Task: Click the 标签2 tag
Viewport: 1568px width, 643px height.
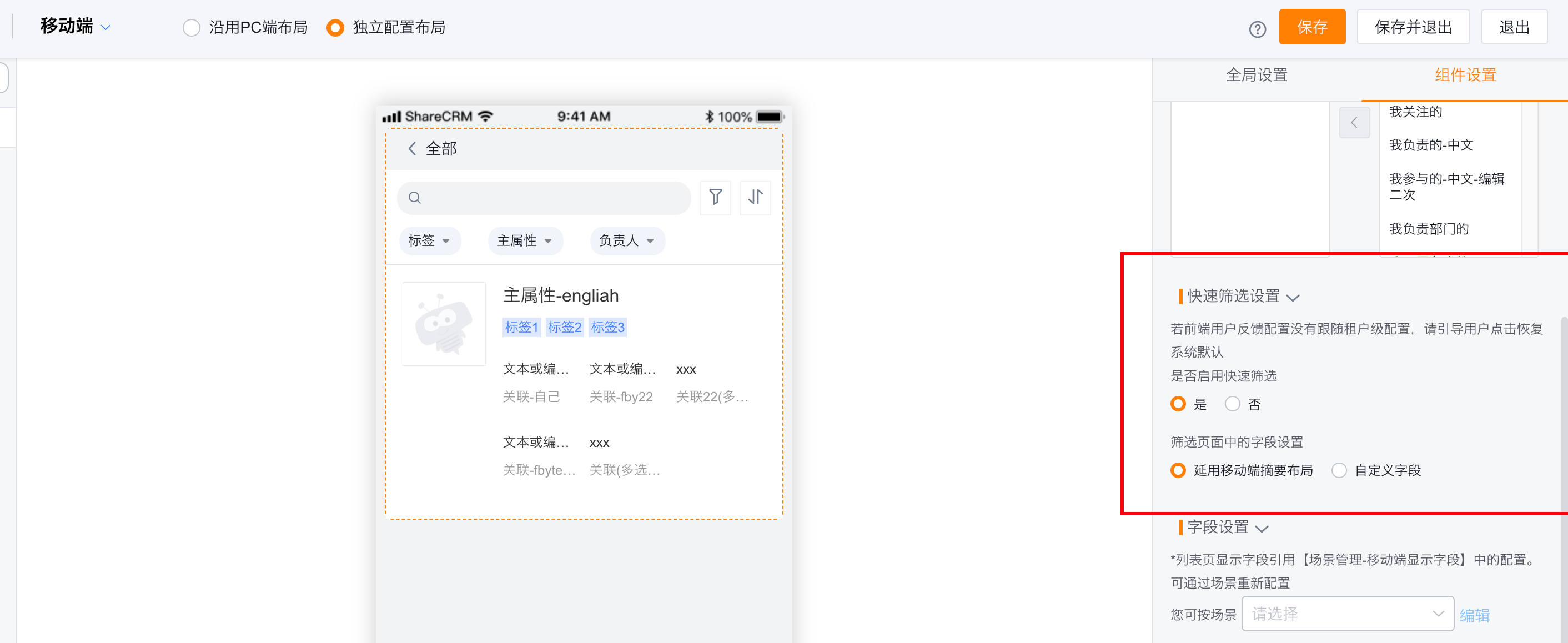Action: [x=564, y=327]
